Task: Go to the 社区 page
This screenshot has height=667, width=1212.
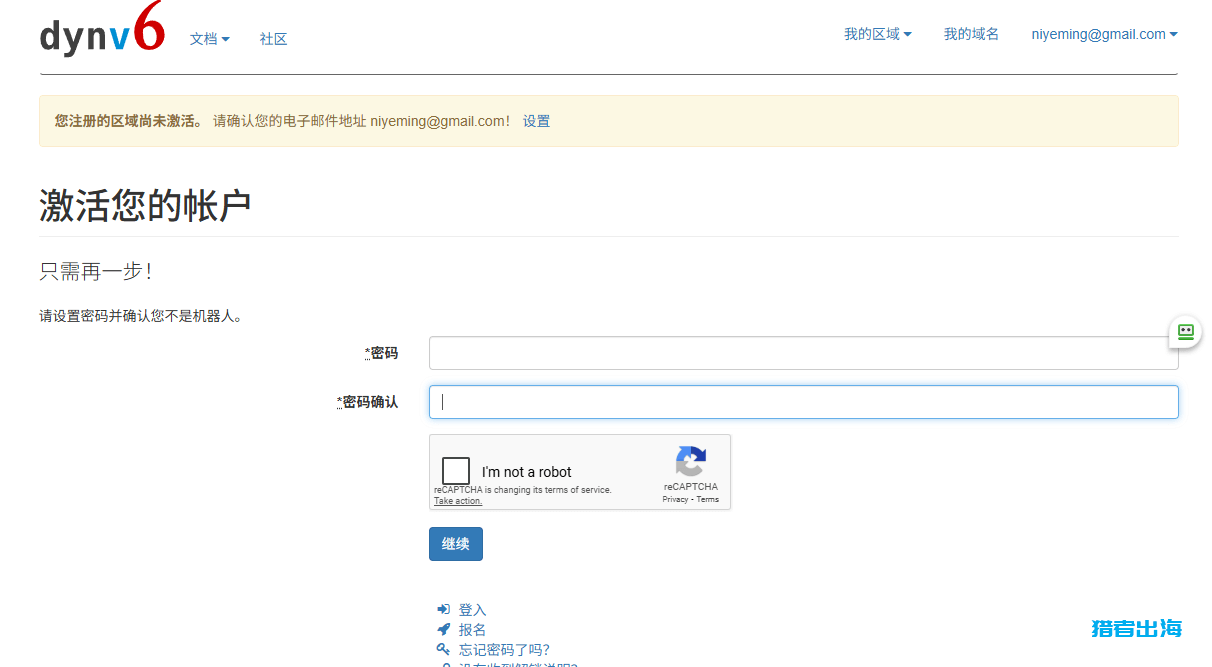Action: pos(273,39)
